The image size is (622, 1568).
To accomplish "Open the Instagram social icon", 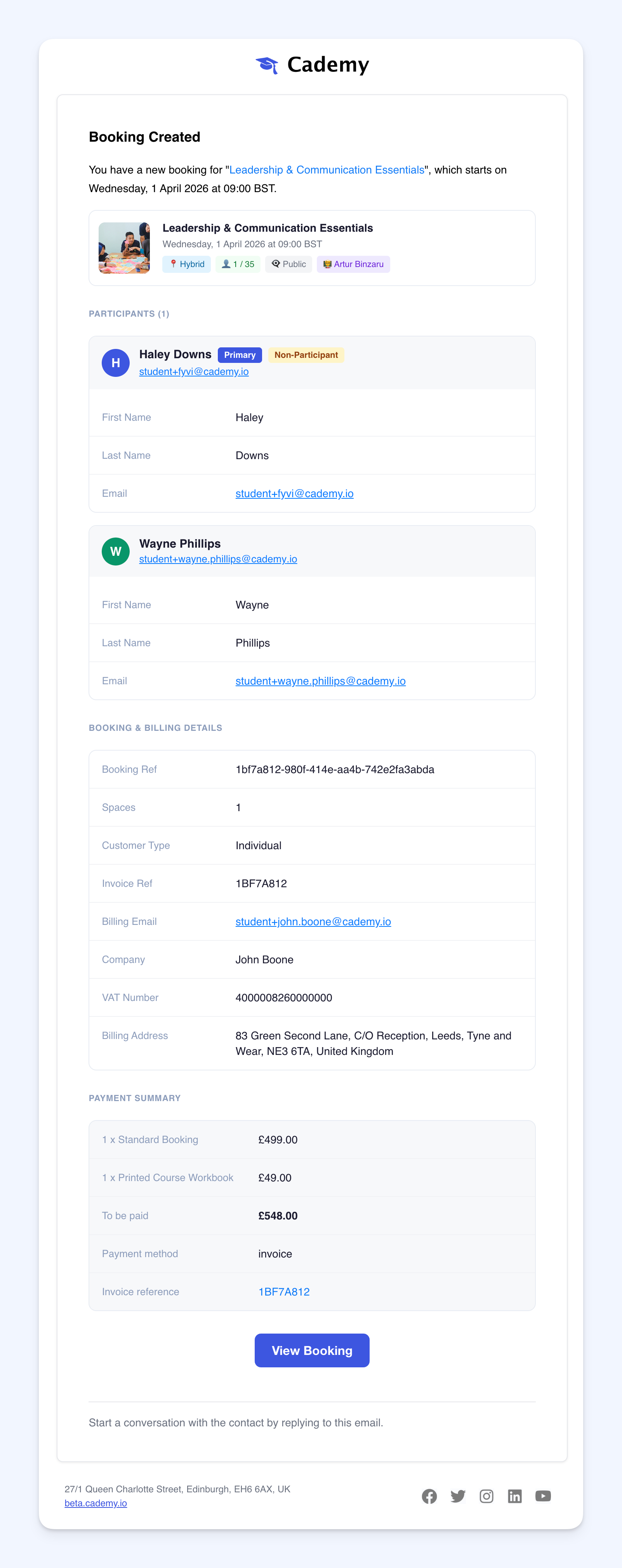I will 486,1496.
